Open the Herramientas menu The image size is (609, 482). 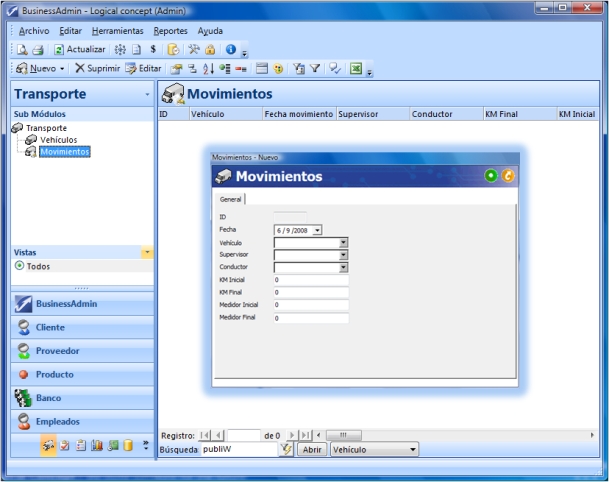click(x=118, y=31)
